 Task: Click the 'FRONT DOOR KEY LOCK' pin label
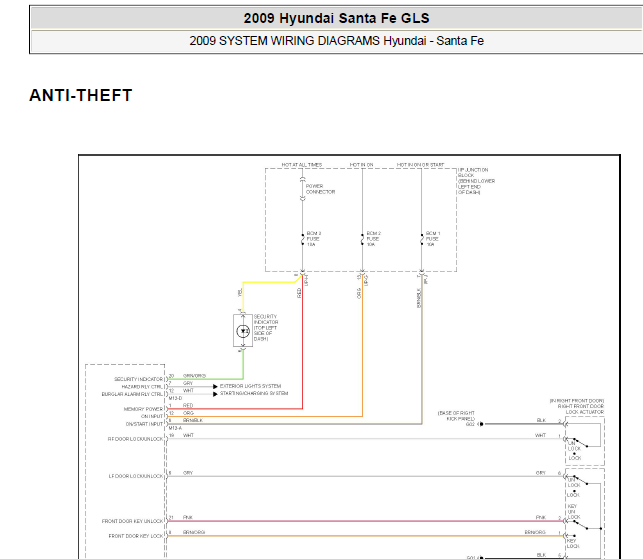[136, 536]
